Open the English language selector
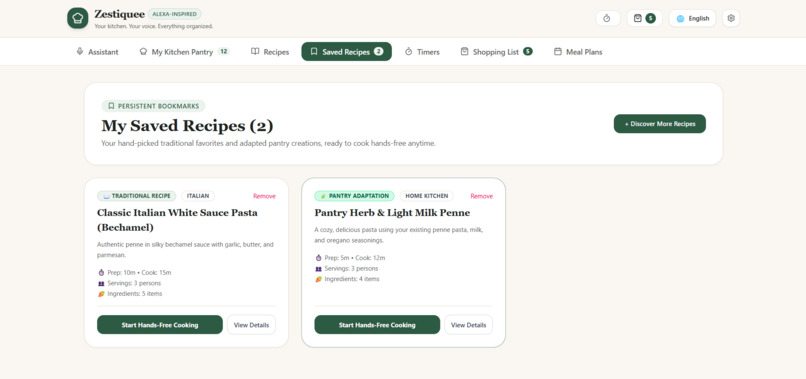 tap(692, 19)
